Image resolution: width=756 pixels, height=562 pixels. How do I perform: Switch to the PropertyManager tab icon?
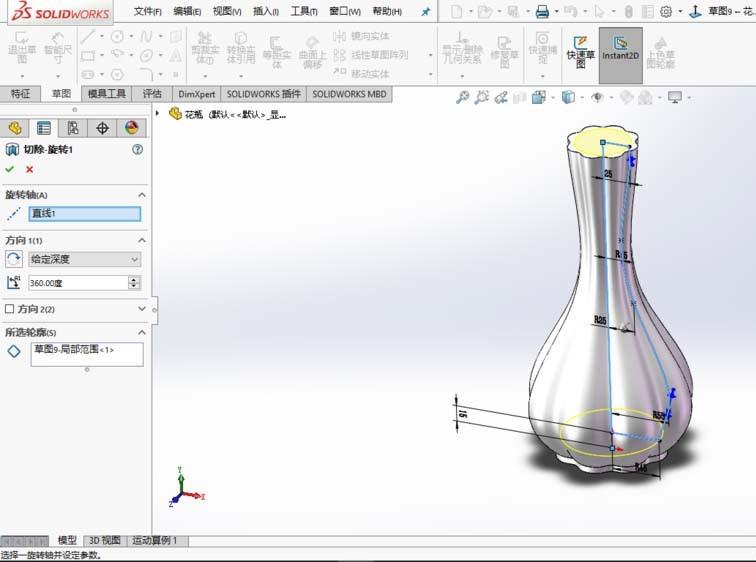coord(43,128)
